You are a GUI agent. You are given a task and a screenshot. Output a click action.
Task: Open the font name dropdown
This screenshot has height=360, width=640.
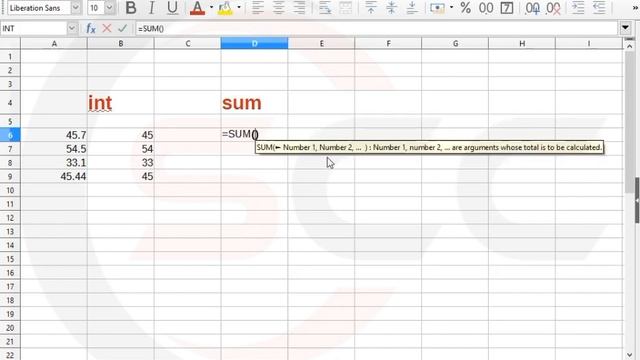(x=76, y=8)
